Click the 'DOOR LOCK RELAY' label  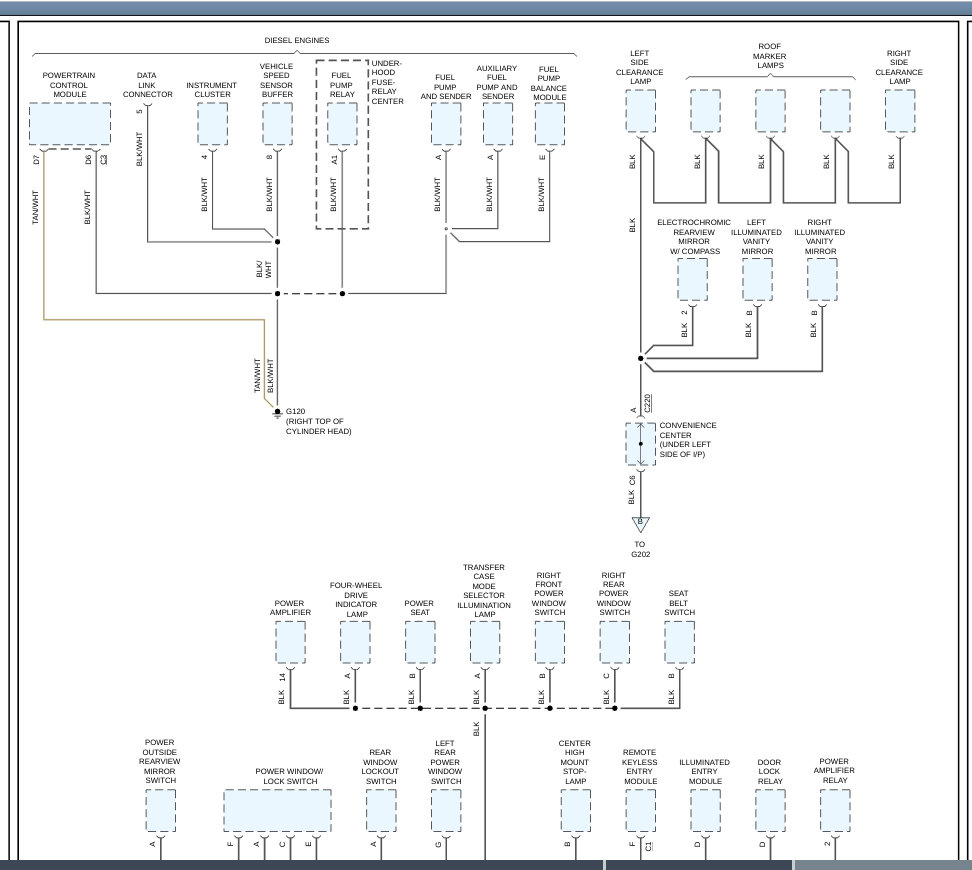coord(769,772)
